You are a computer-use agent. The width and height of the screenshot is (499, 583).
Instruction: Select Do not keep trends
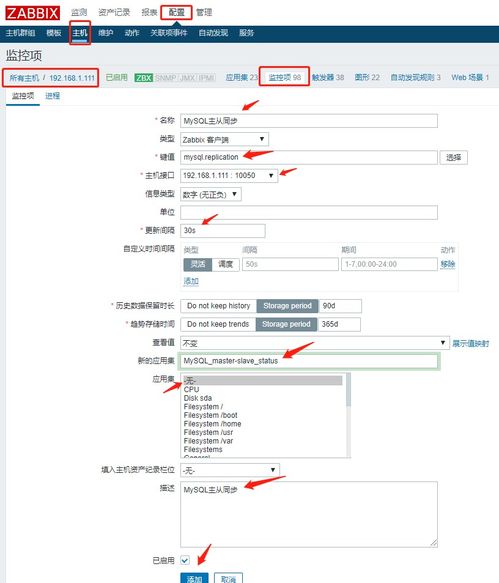tap(218, 324)
